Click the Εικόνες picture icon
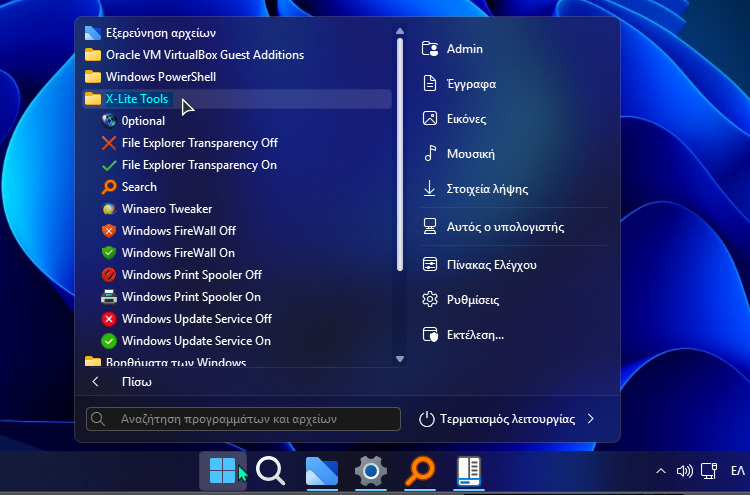Viewport: 750px width, 495px height. [430, 119]
